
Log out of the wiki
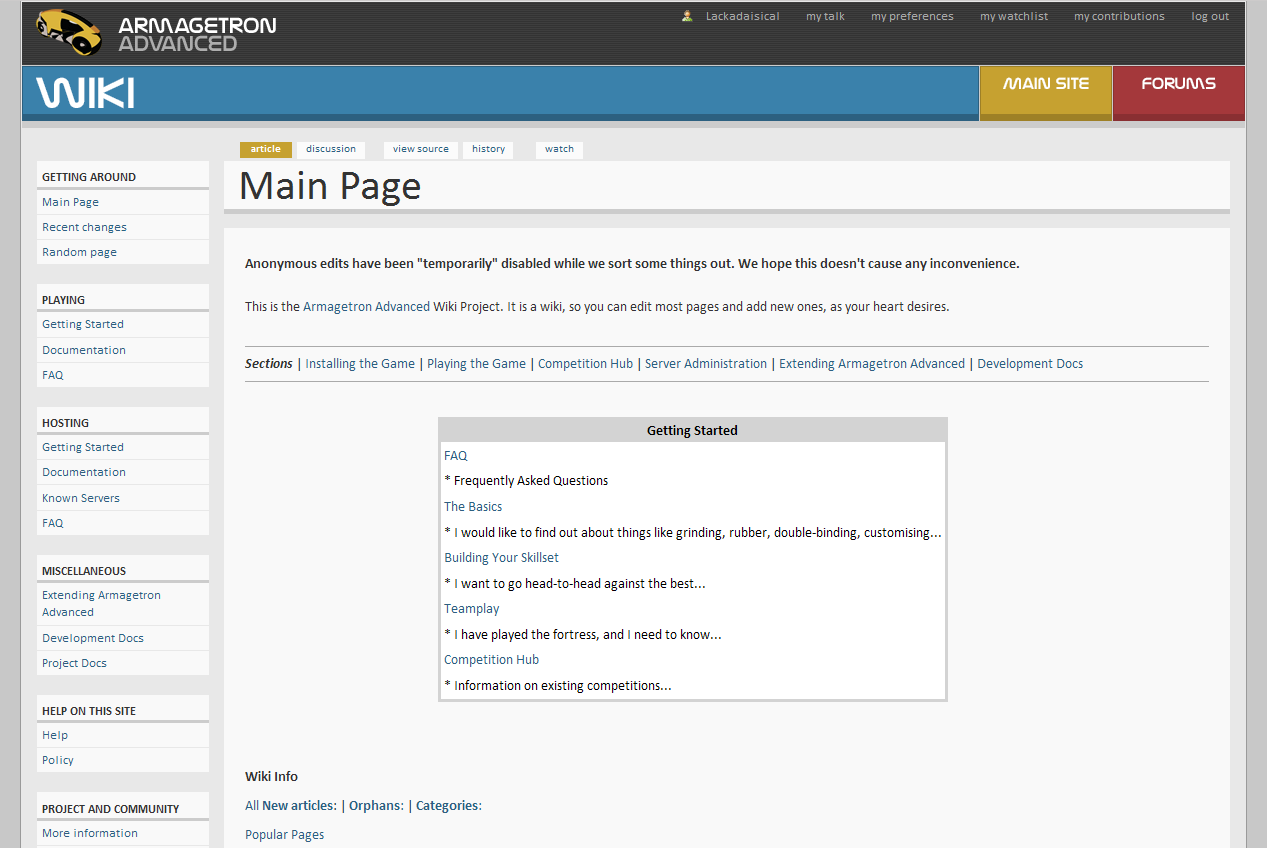[1210, 16]
